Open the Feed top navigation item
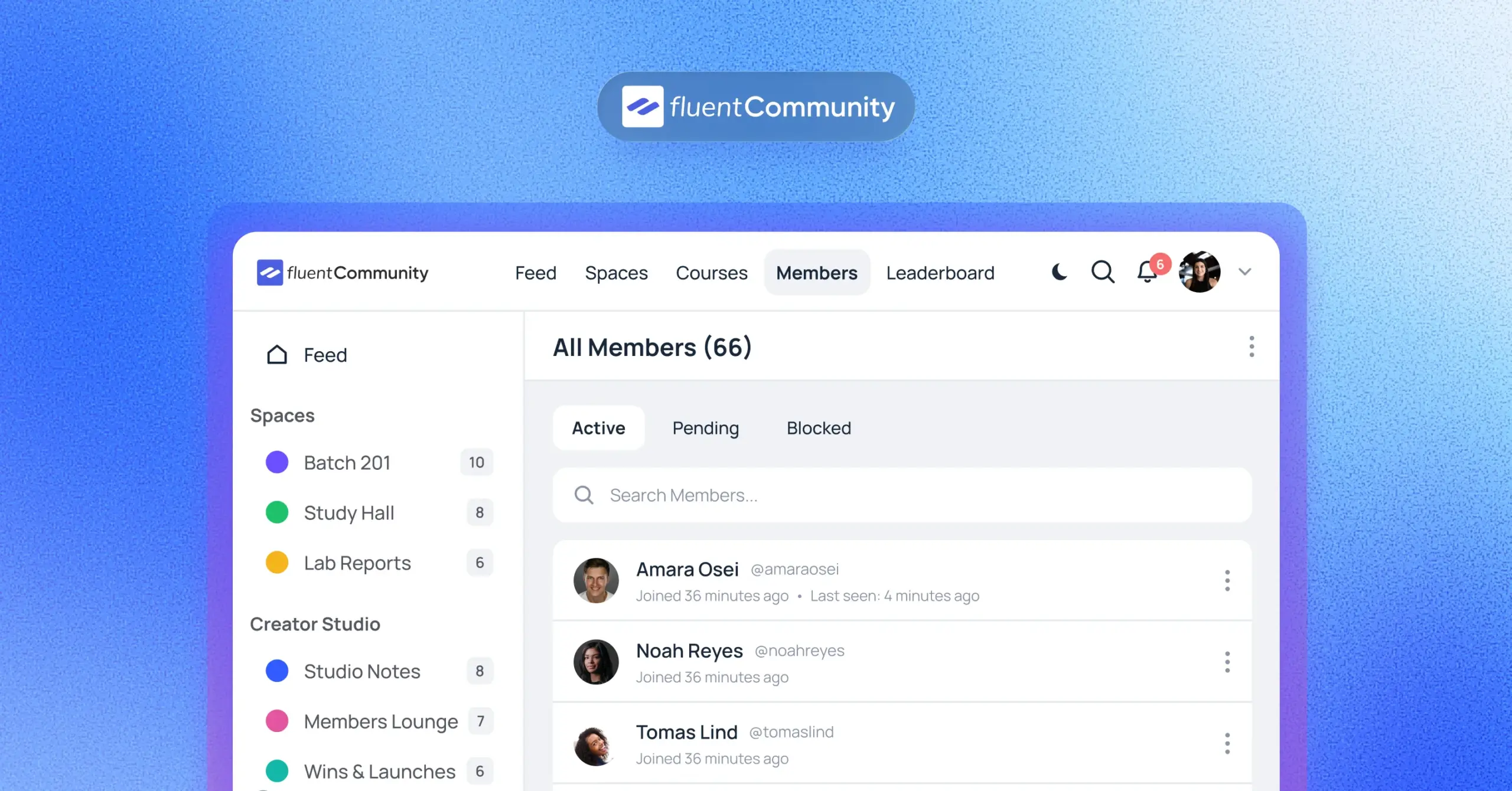1512x791 pixels. [x=536, y=273]
